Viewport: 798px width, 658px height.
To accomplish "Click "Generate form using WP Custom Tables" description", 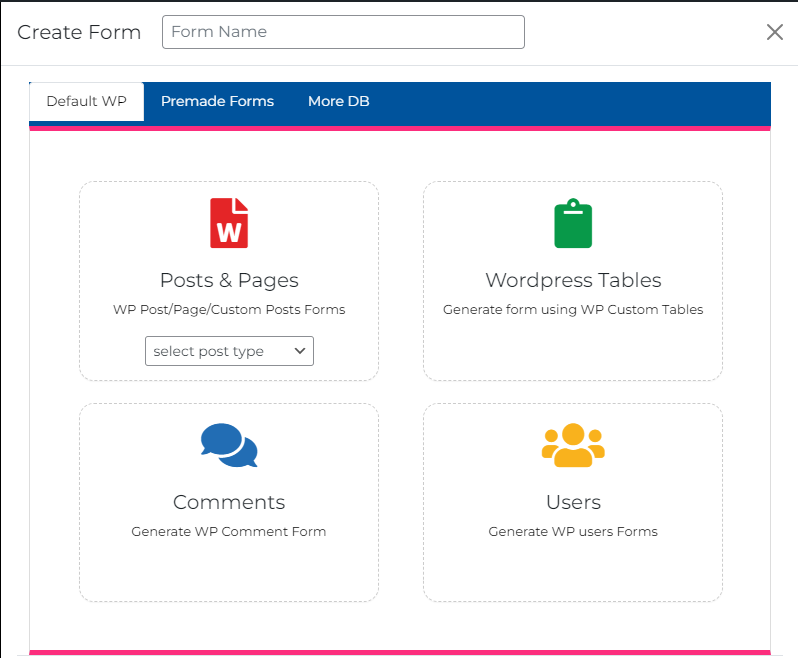I will (573, 310).
